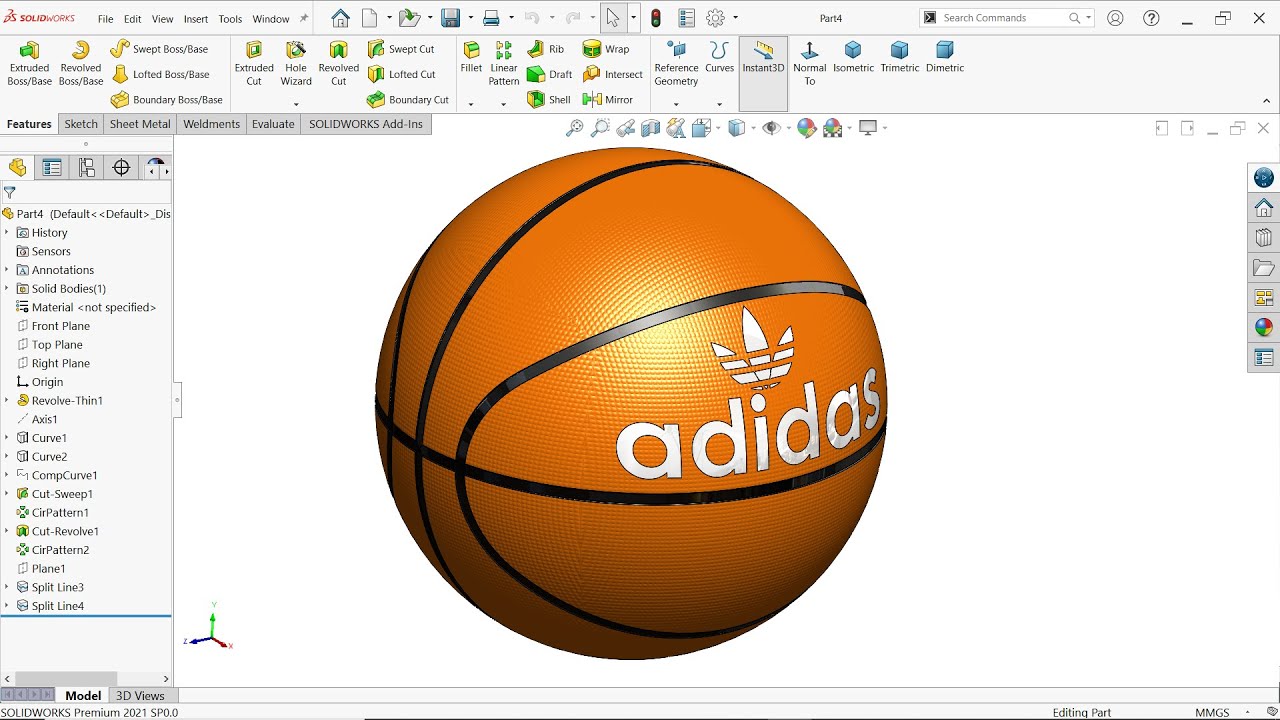Click the Mirror feature tool
This screenshot has width=1280, height=720.
(x=608, y=100)
